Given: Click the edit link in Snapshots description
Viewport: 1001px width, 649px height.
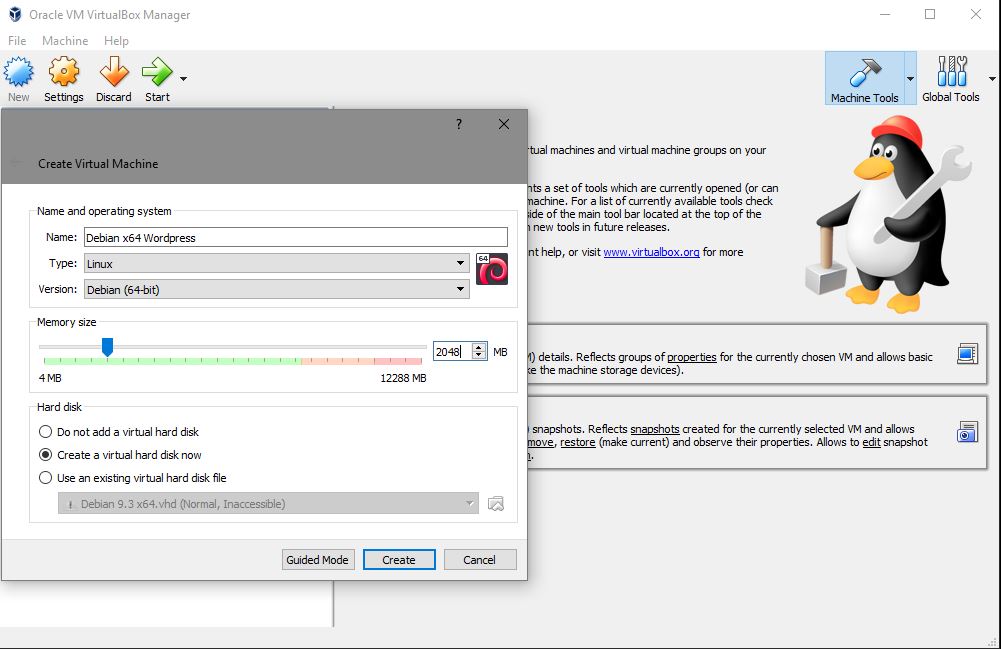Looking at the screenshot, I should (x=871, y=442).
